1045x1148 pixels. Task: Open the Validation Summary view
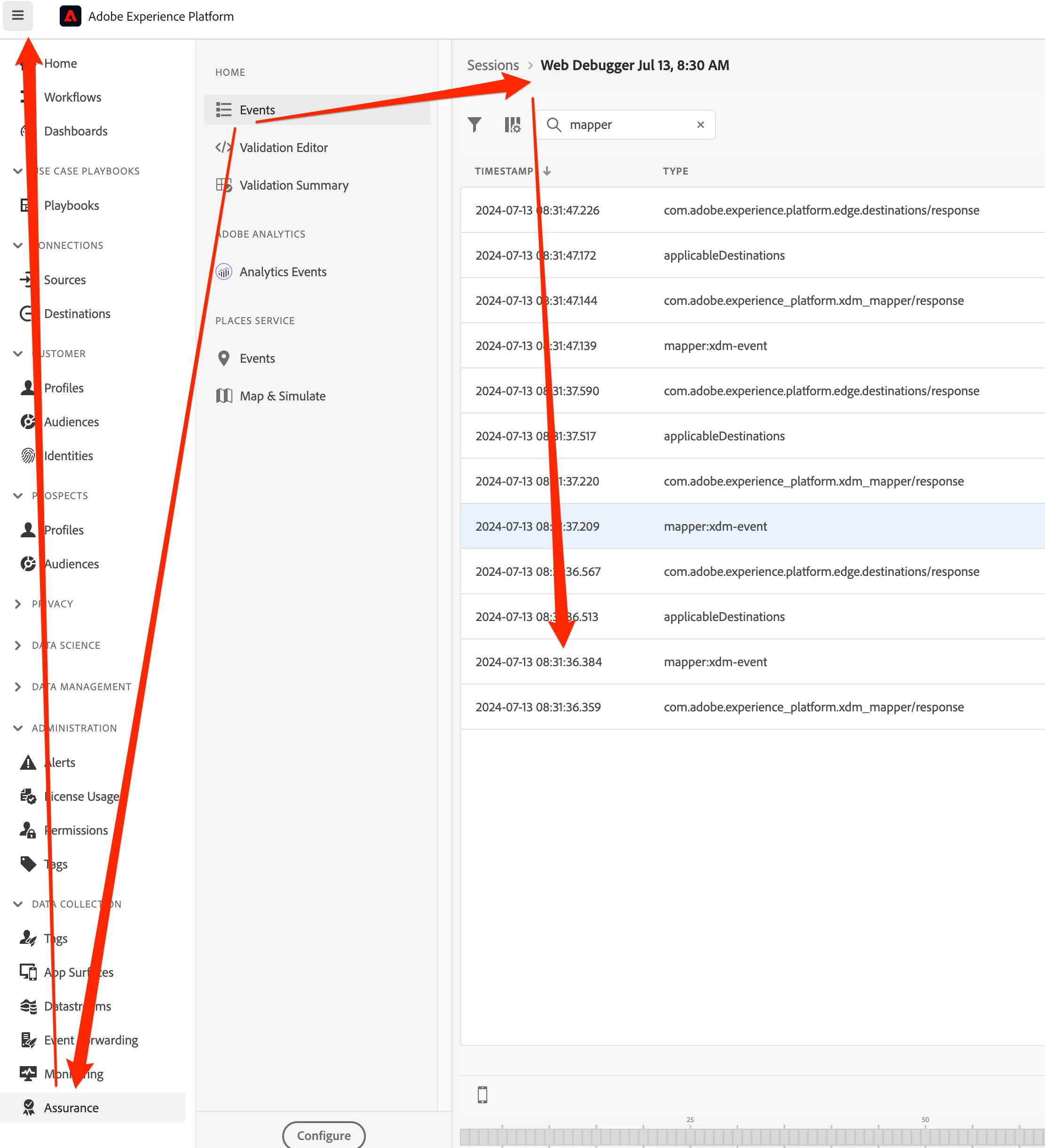point(293,185)
